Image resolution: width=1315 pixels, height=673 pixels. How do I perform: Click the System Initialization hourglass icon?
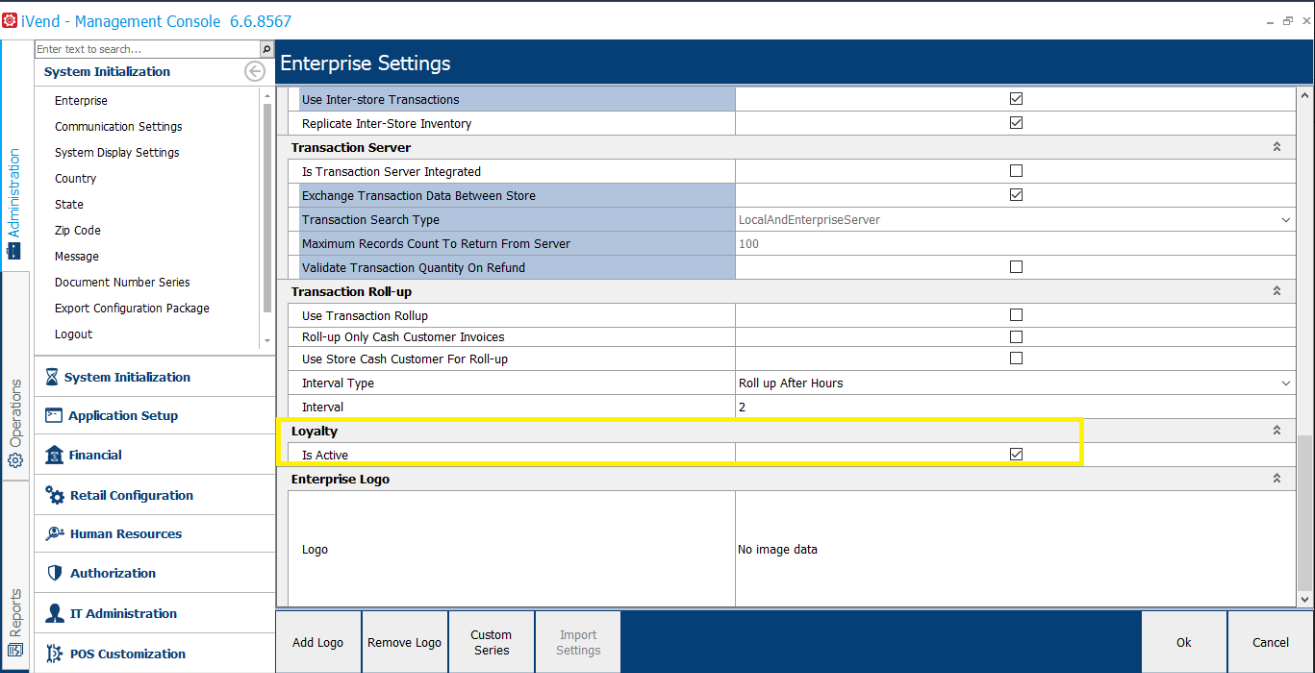(52, 377)
